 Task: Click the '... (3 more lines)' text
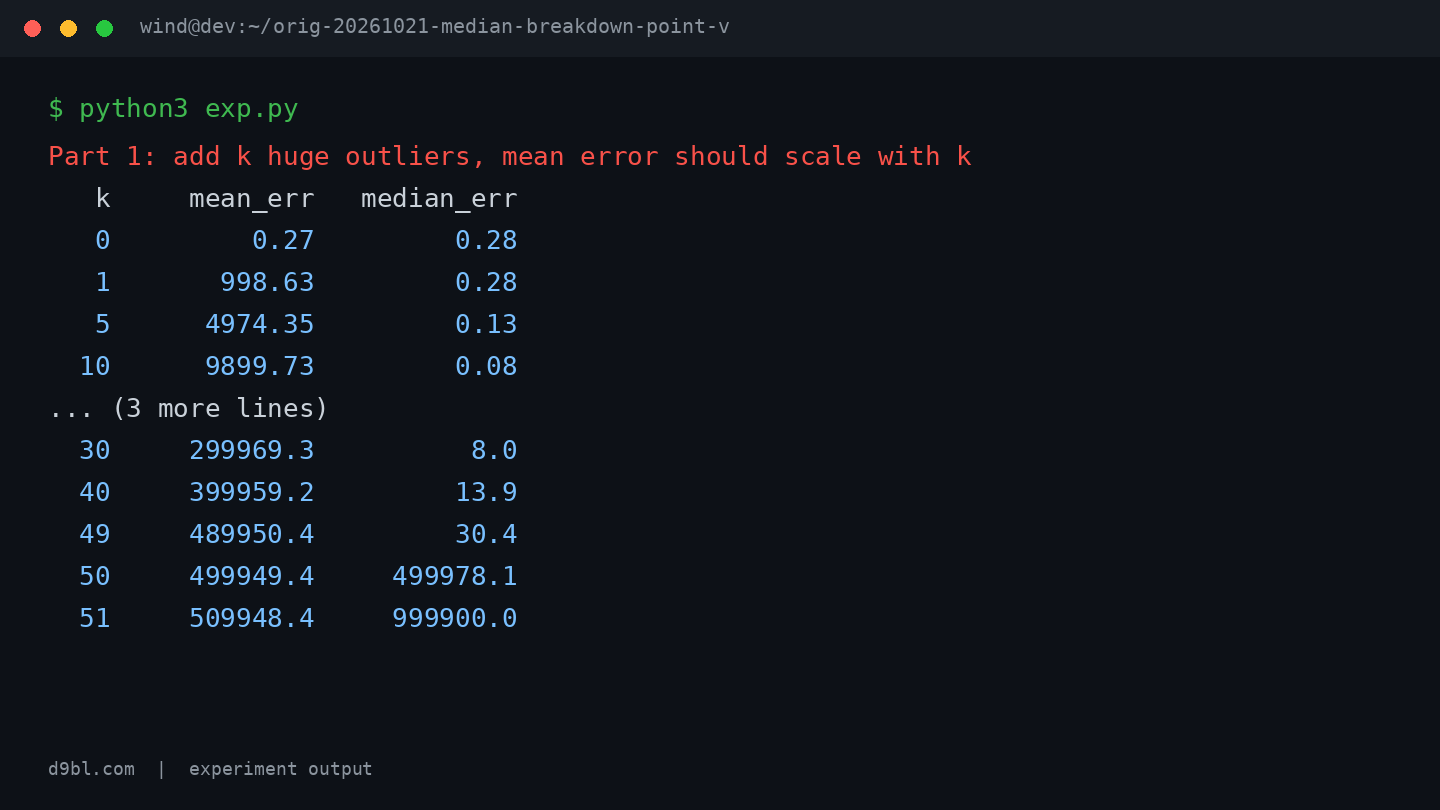(x=188, y=408)
